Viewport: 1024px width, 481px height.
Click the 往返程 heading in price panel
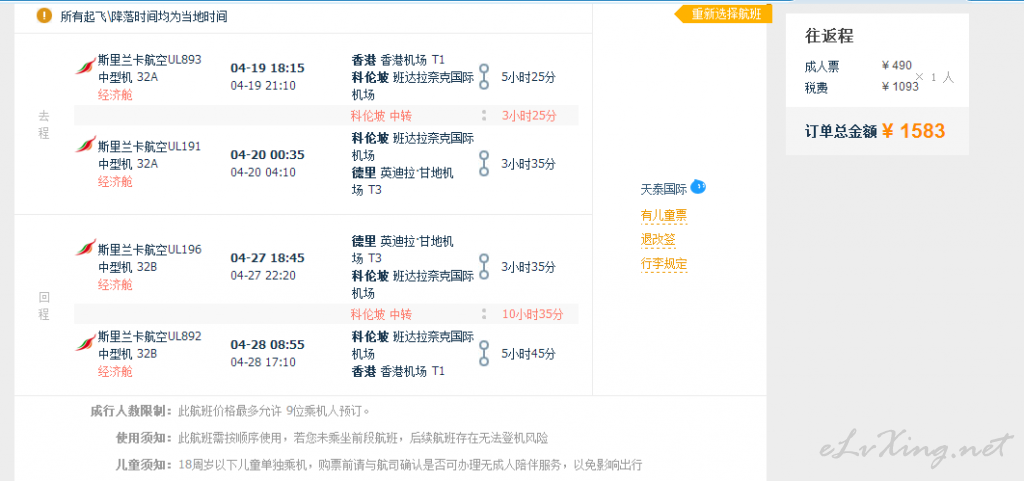[829, 36]
